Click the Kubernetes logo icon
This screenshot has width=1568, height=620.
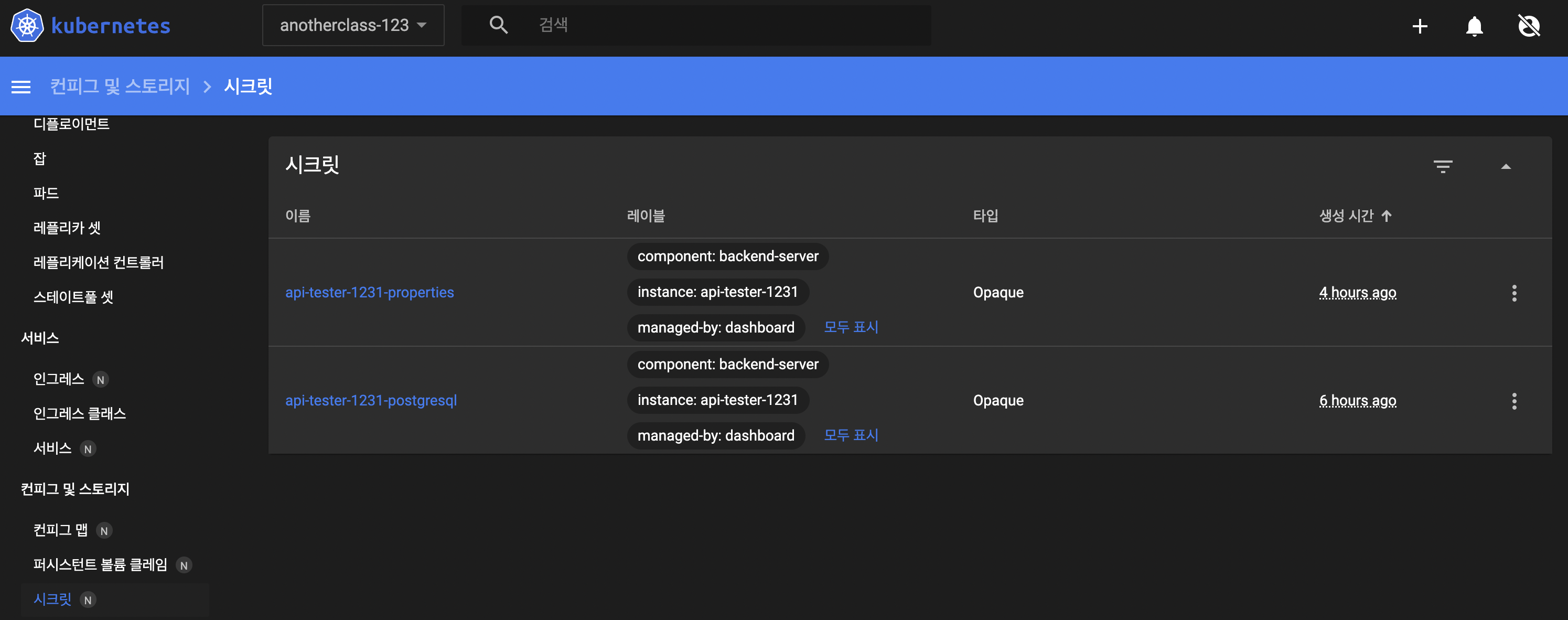[x=27, y=26]
